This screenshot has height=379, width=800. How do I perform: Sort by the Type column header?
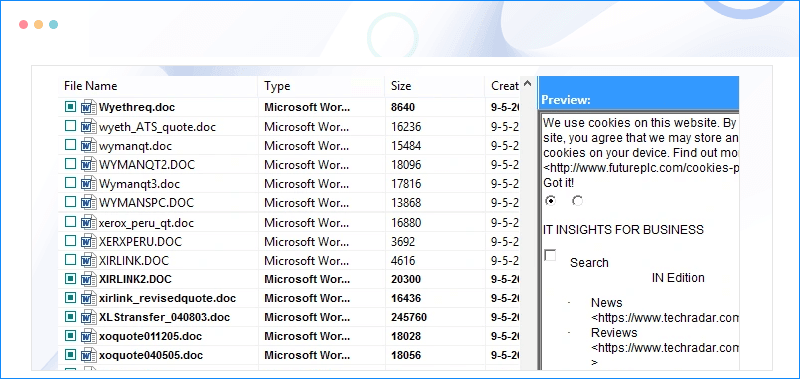tap(321, 86)
